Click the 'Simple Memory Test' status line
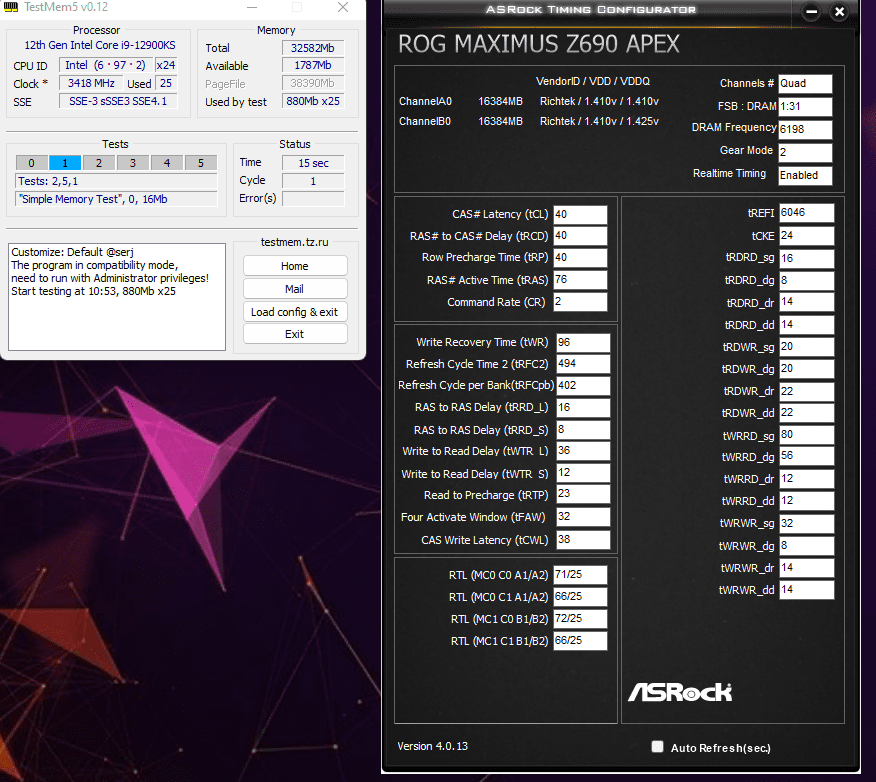This screenshot has height=782, width=876. pyautogui.click(x=116, y=199)
